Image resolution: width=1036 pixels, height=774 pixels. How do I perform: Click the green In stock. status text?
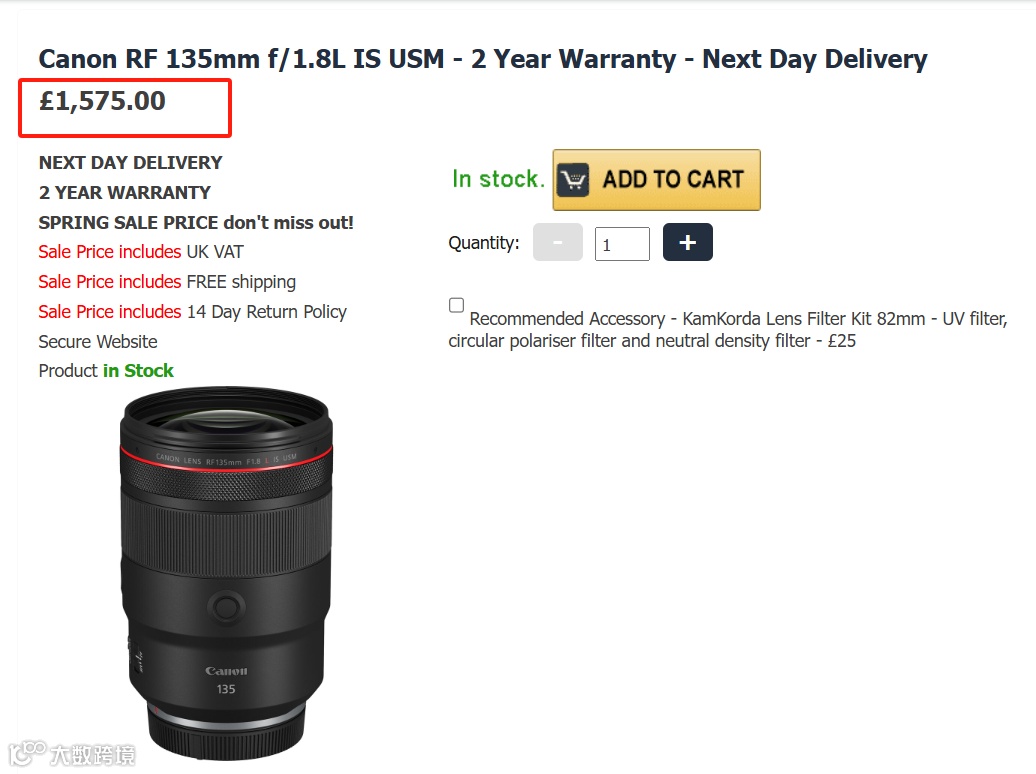498,179
